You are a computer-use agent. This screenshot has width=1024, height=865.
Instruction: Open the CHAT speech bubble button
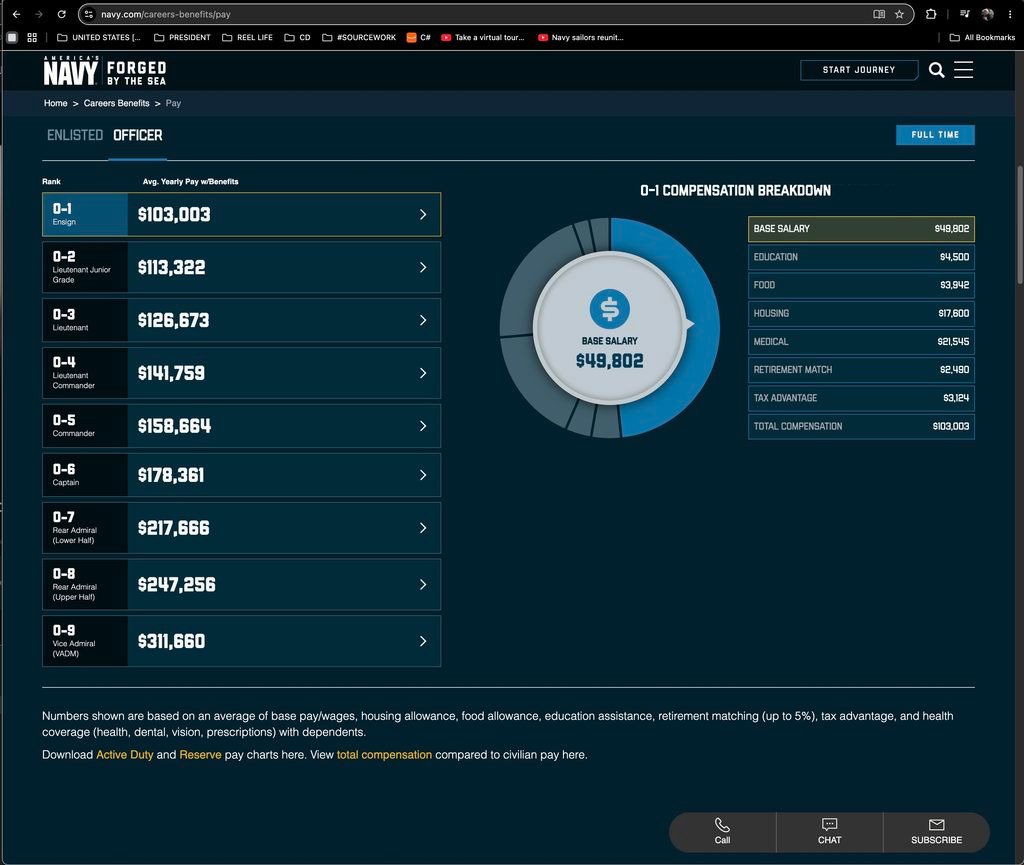click(829, 832)
